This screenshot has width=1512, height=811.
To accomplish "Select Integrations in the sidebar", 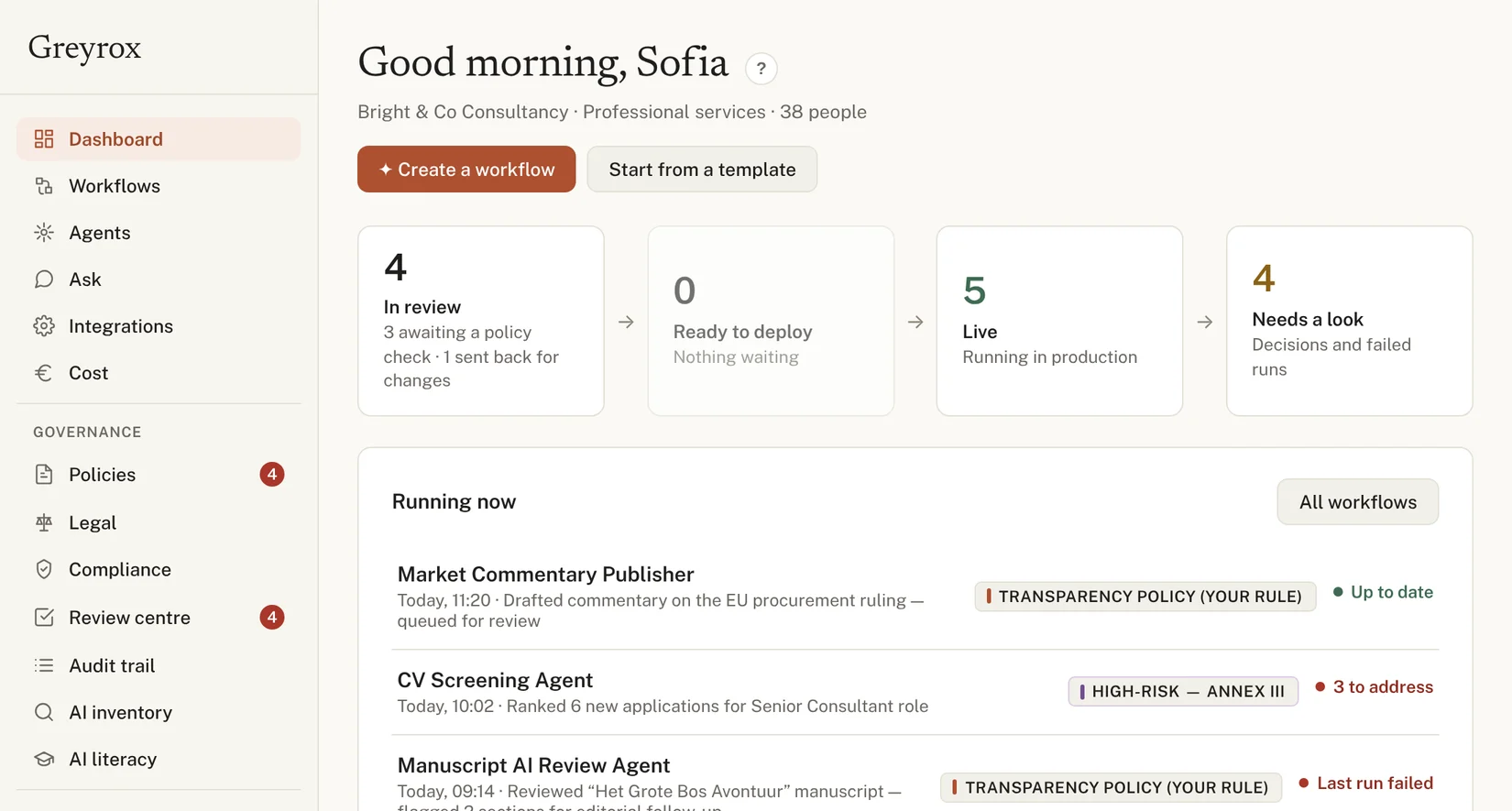I will click(x=159, y=326).
